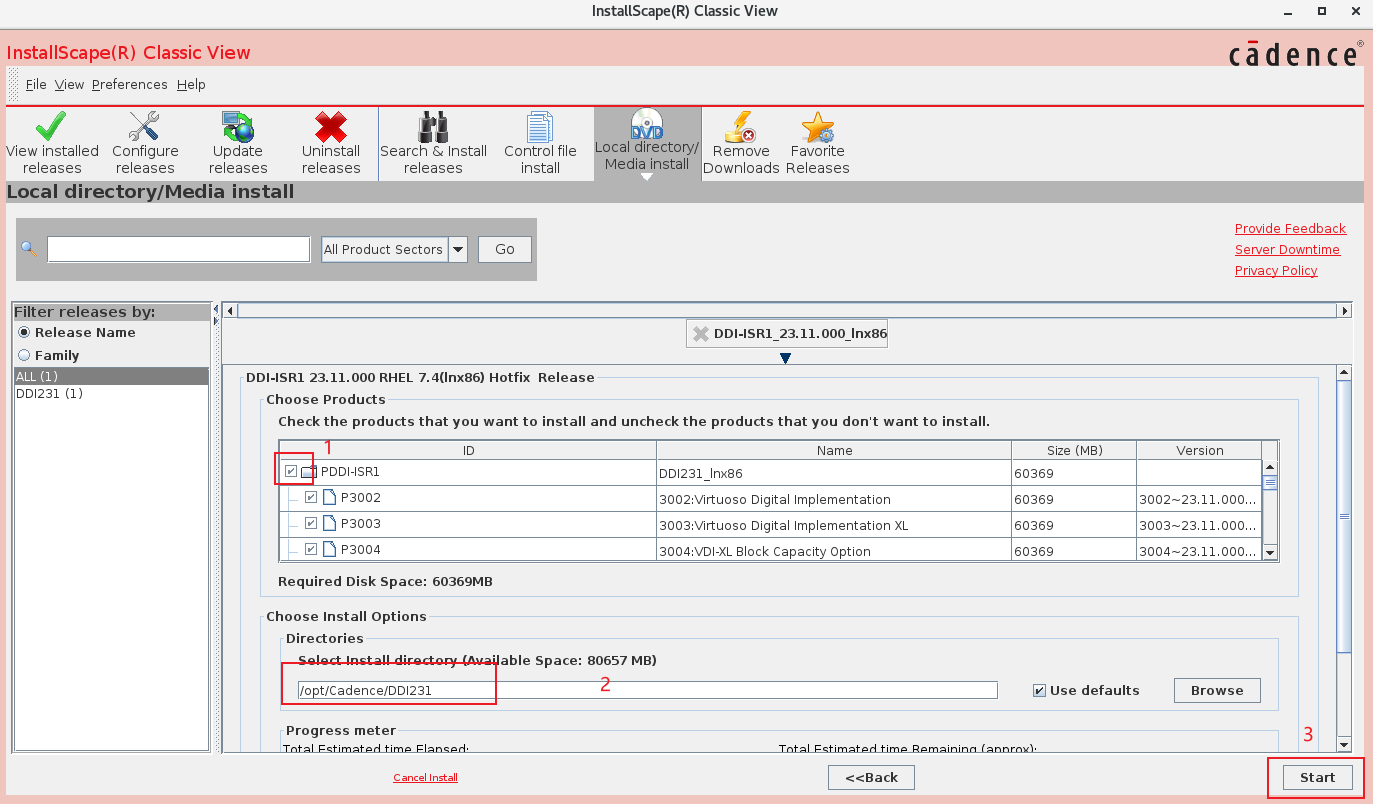Open the File menu
The width and height of the screenshot is (1373, 804).
coord(36,85)
